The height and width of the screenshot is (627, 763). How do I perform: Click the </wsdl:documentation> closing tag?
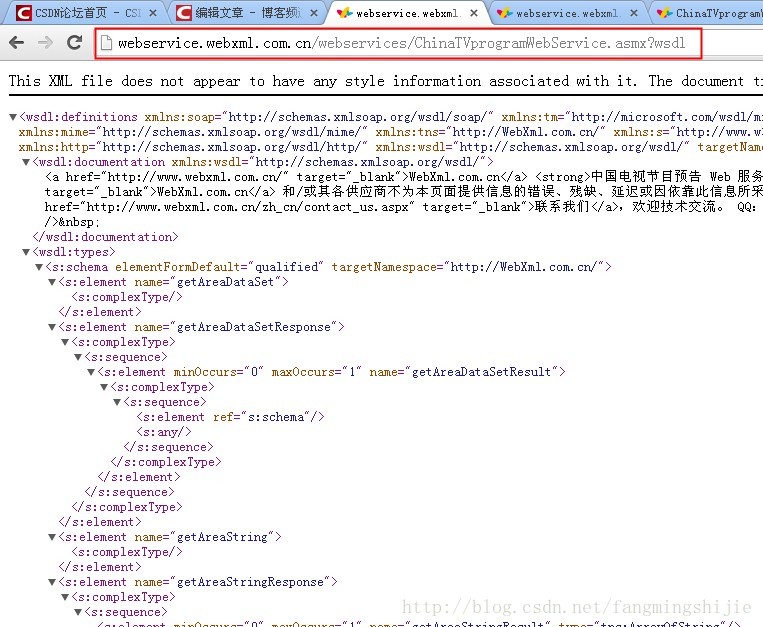[x=105, y=237]
